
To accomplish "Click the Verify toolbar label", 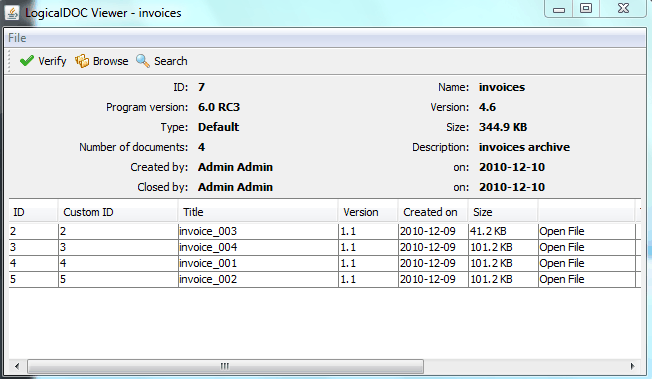I will point(52,61).
